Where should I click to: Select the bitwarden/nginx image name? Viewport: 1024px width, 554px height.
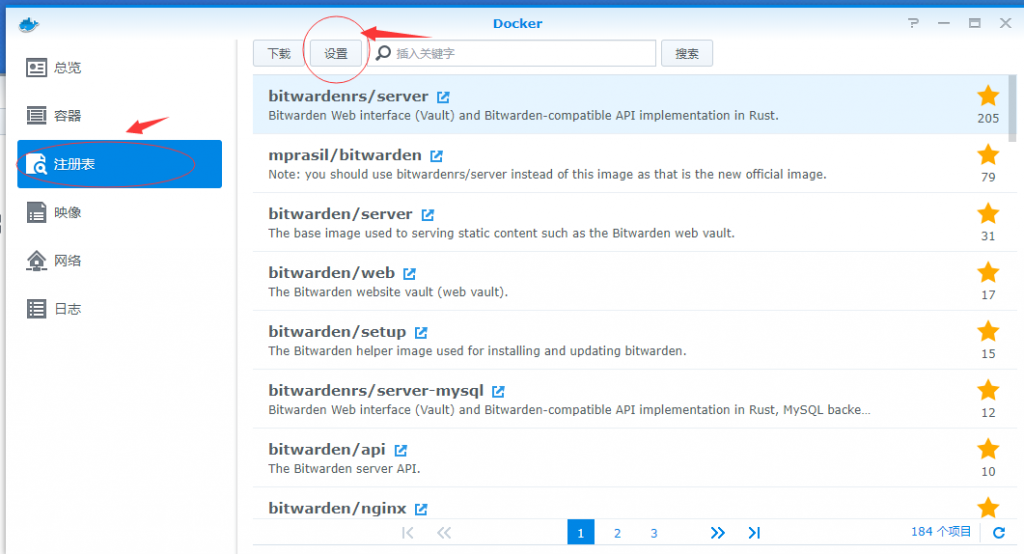(337, 508)
